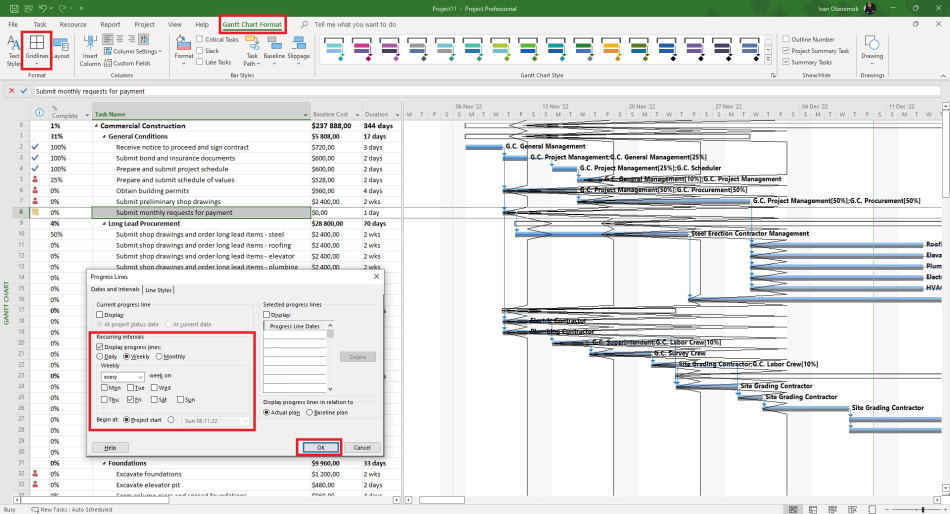Open the Column Settings dropdown
This screenshot has height=514, width=950.
(132, 52)
